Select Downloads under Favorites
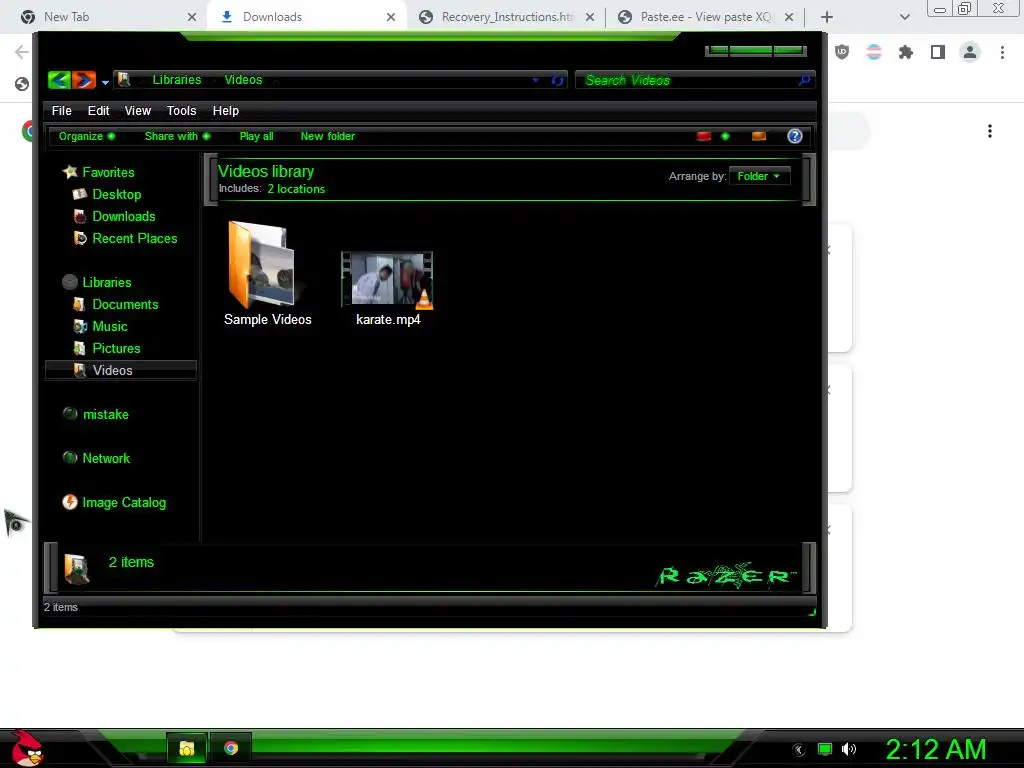This screenshot has height=768, width=1024. (x=123, y=216)
